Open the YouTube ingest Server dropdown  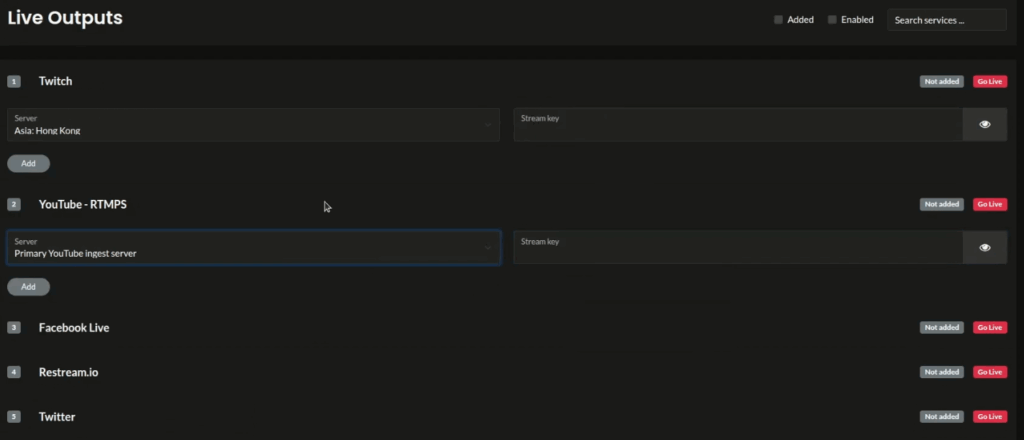pyautogui.click(x=253, y=247)
